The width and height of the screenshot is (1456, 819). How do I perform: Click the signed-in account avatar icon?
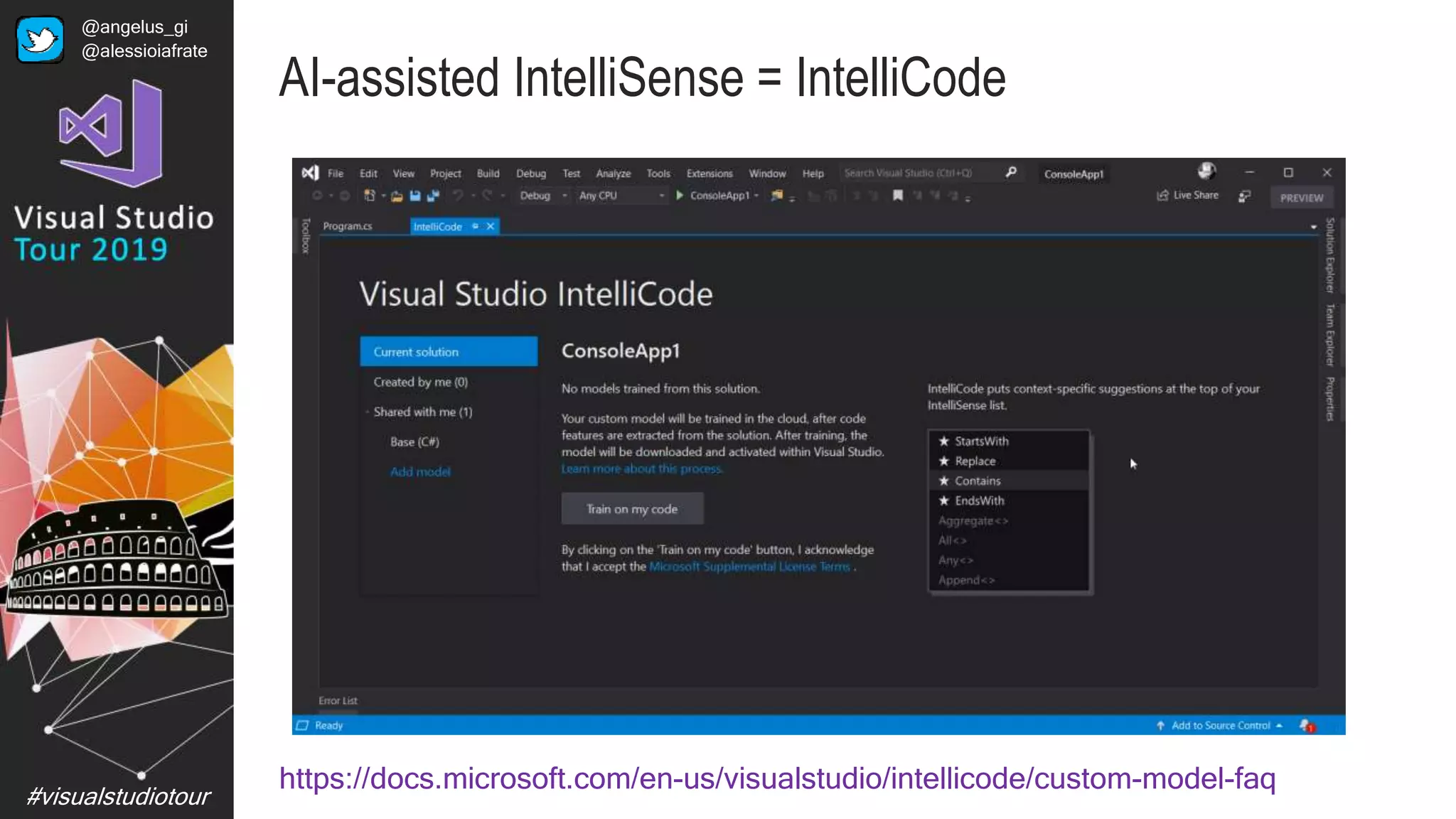click(x=1206, y=171)
